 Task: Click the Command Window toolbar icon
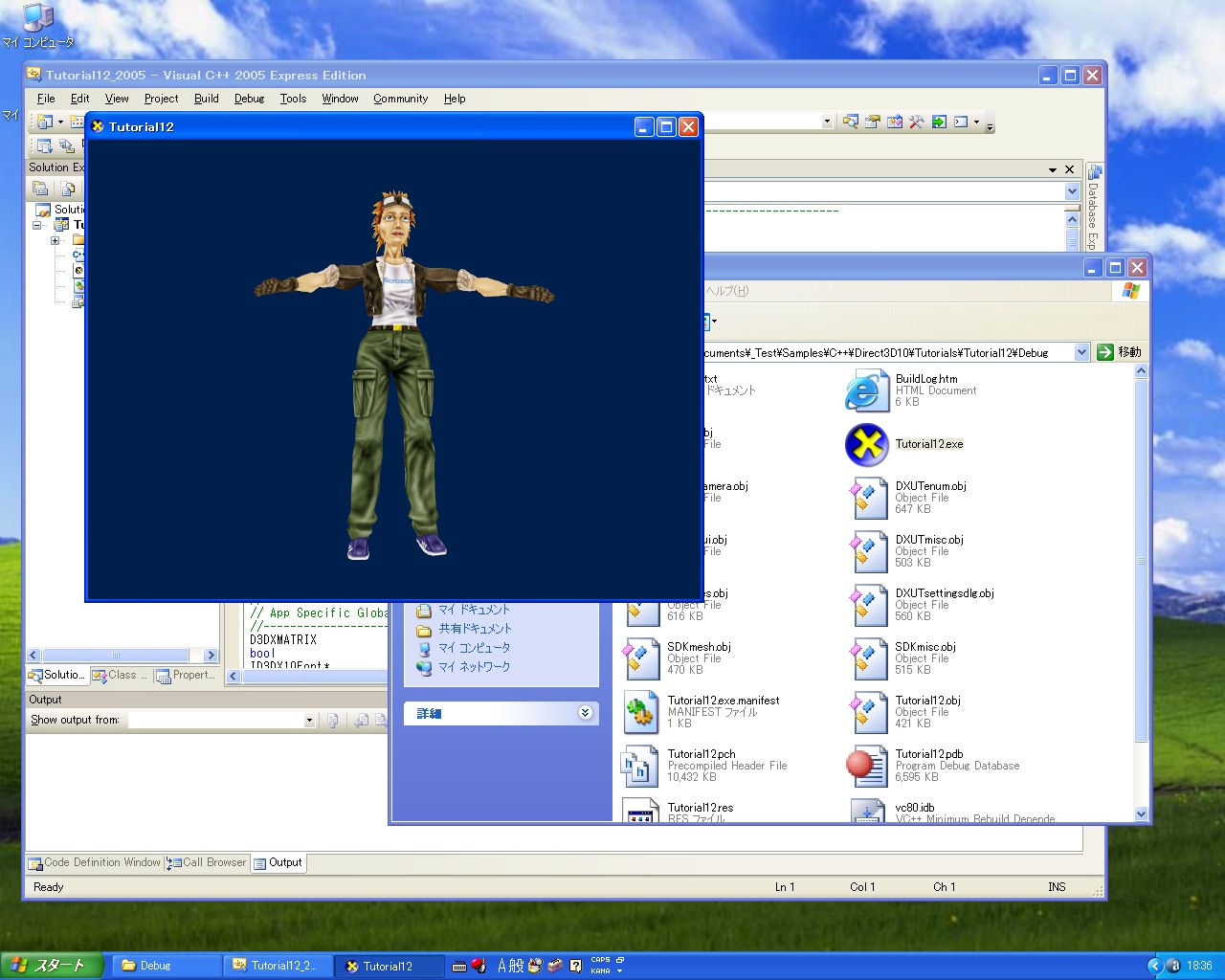tap(961, 122)
